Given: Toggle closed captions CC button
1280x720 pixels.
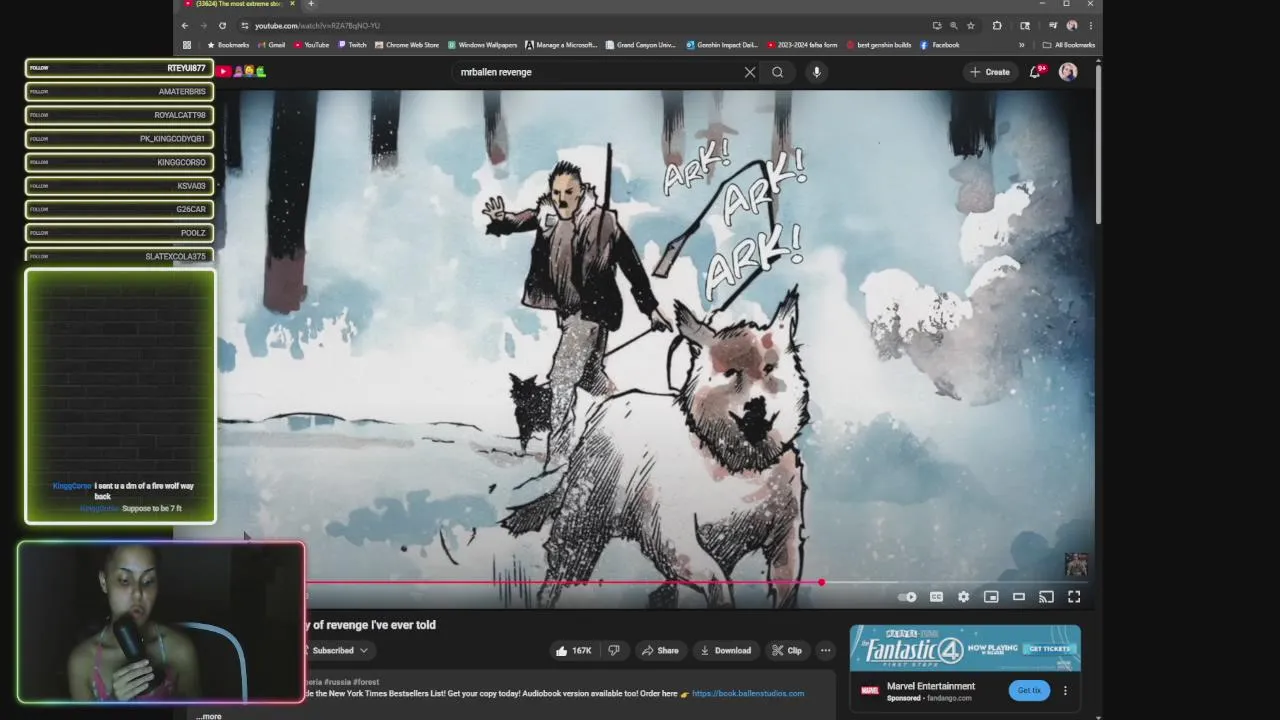Looking at the screenshot, I should point(936,597).
